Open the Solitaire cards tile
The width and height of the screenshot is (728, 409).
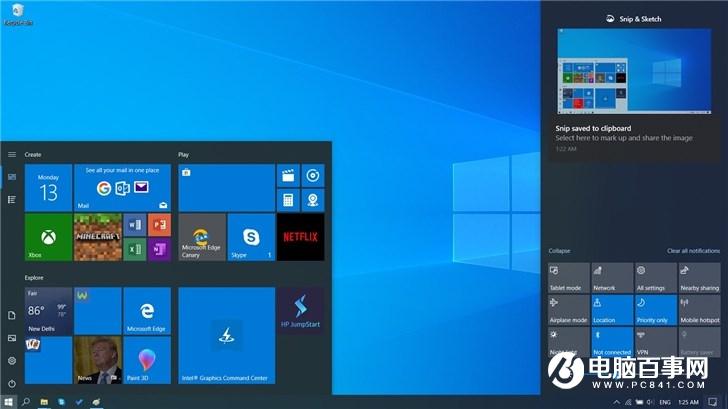pos(48,360)
